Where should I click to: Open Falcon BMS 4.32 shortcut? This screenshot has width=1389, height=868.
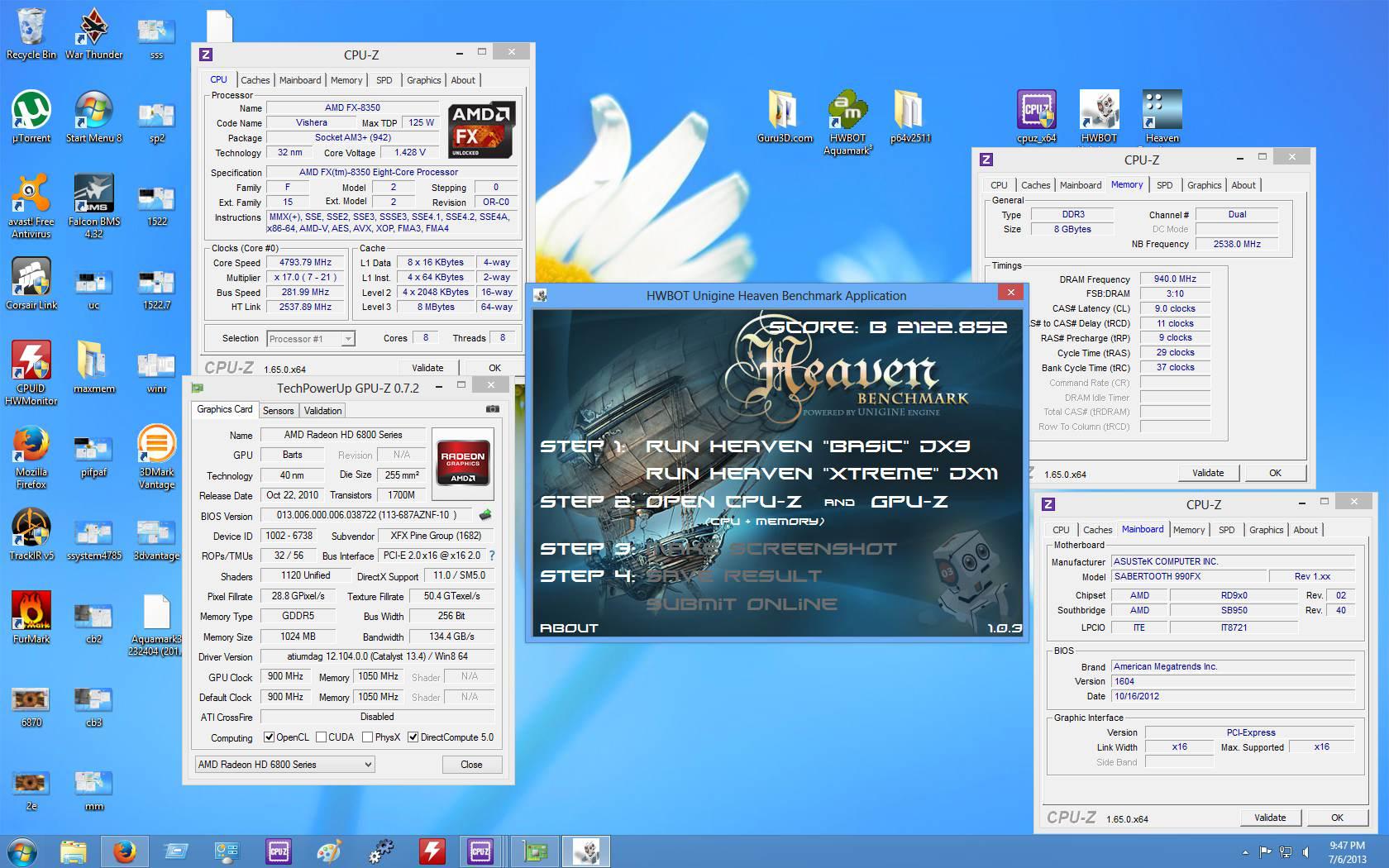coord(93,206)
